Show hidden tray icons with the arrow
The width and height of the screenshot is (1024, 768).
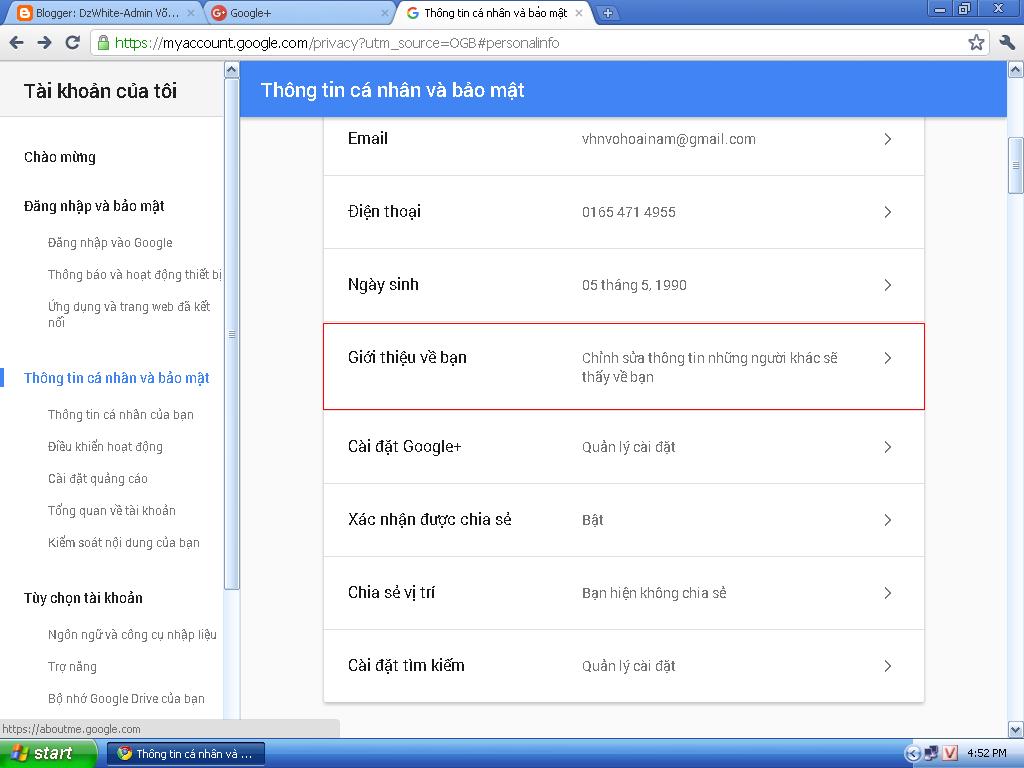click(912, 754)
